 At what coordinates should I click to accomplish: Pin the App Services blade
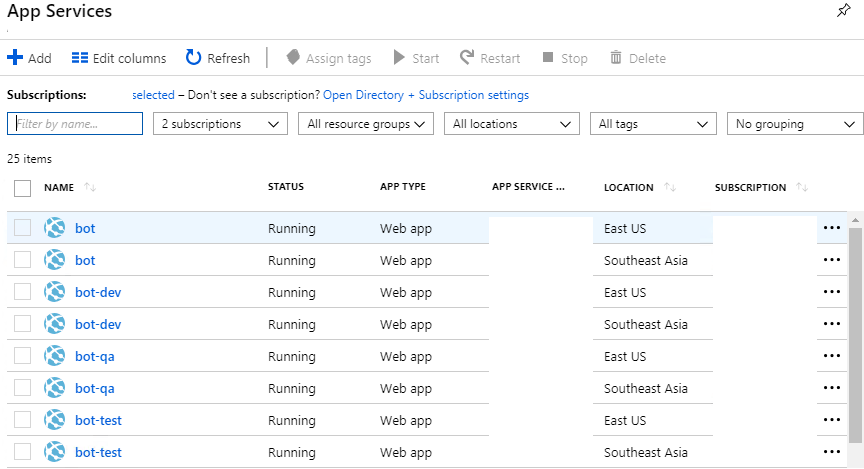[844, 10]
